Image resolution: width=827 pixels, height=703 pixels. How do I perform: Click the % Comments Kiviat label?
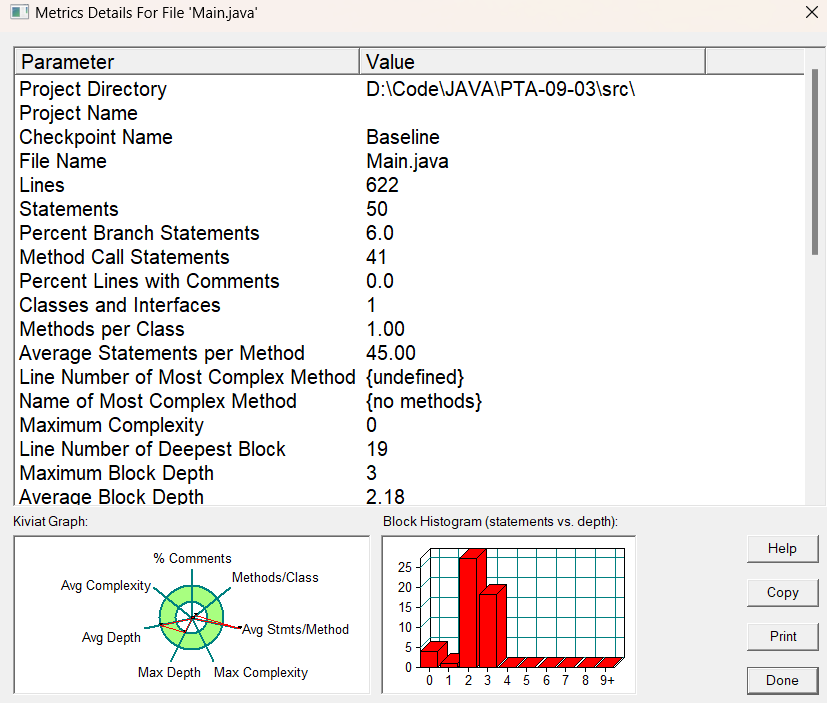193,558
